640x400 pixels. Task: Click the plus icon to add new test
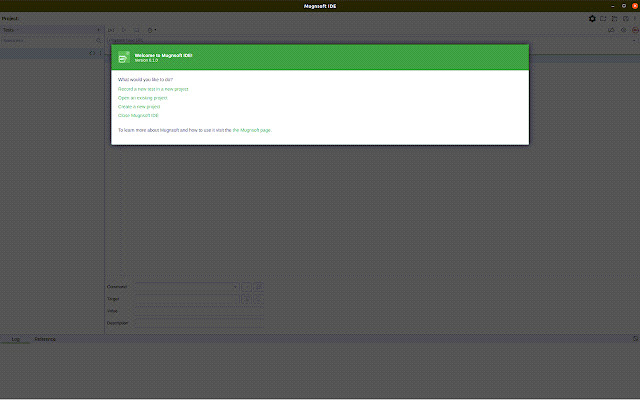tap(98, 30)
